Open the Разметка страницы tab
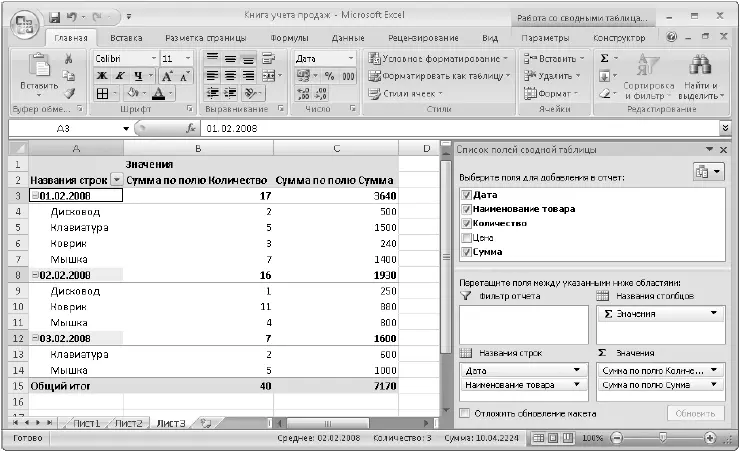The width and height of the screenshot is (740, 451). 206,38
